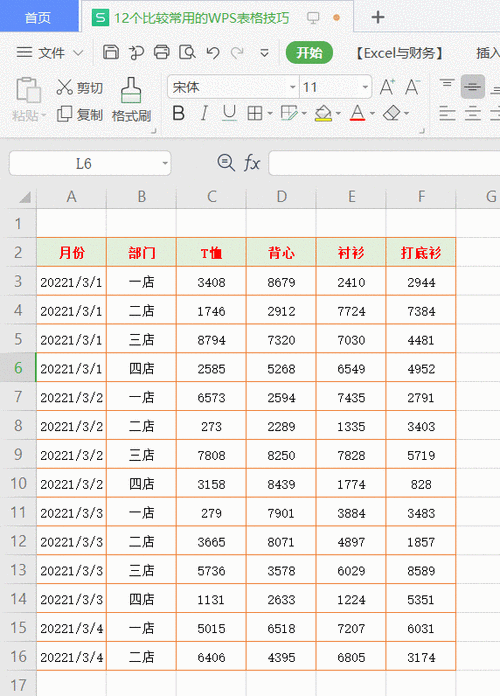Expand the font name dropdown showing 宋体
The image size is (500, 696).
[293, 87]
